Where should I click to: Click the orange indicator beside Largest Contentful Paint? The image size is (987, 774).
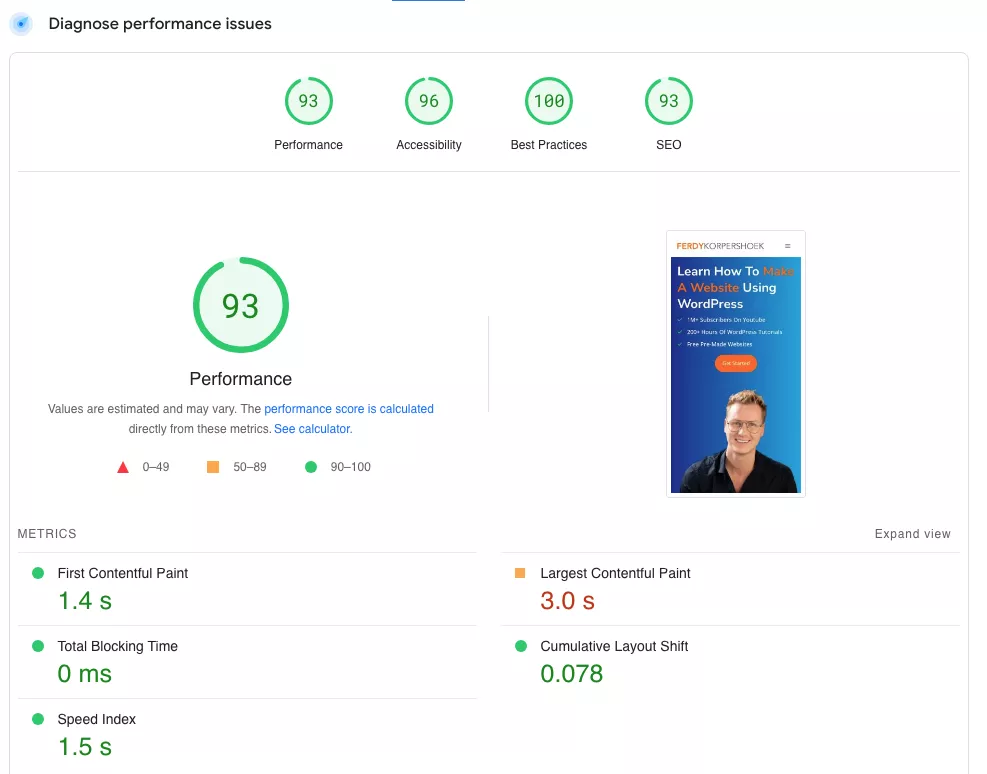click(x=521, y=573)
